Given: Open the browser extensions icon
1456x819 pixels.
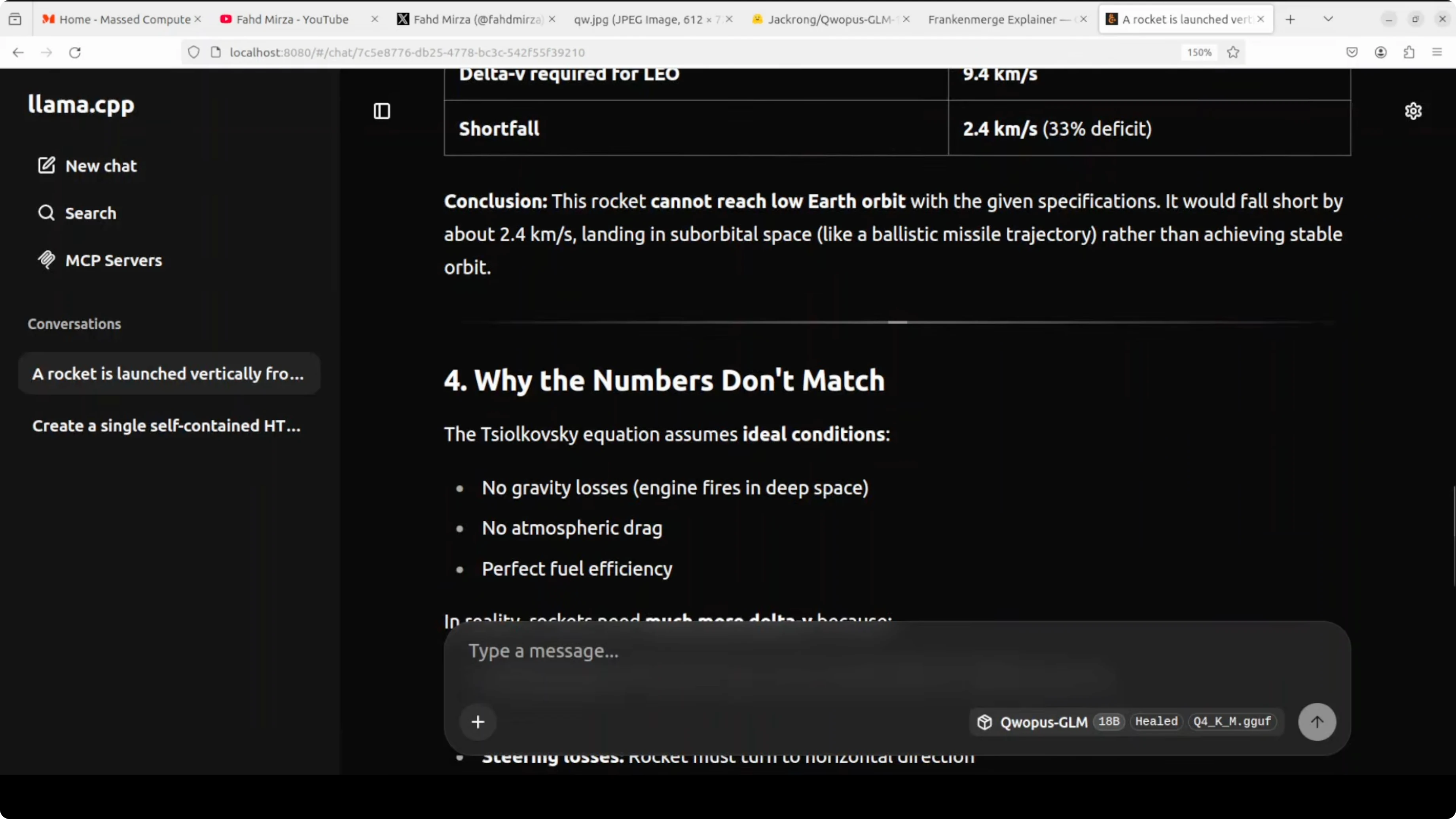Looking at the screenshot, I should tap(1409, 53).
